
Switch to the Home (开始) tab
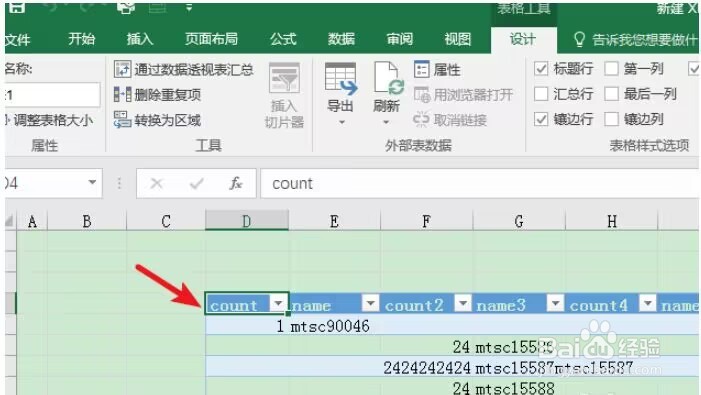[x=81, y=39]
